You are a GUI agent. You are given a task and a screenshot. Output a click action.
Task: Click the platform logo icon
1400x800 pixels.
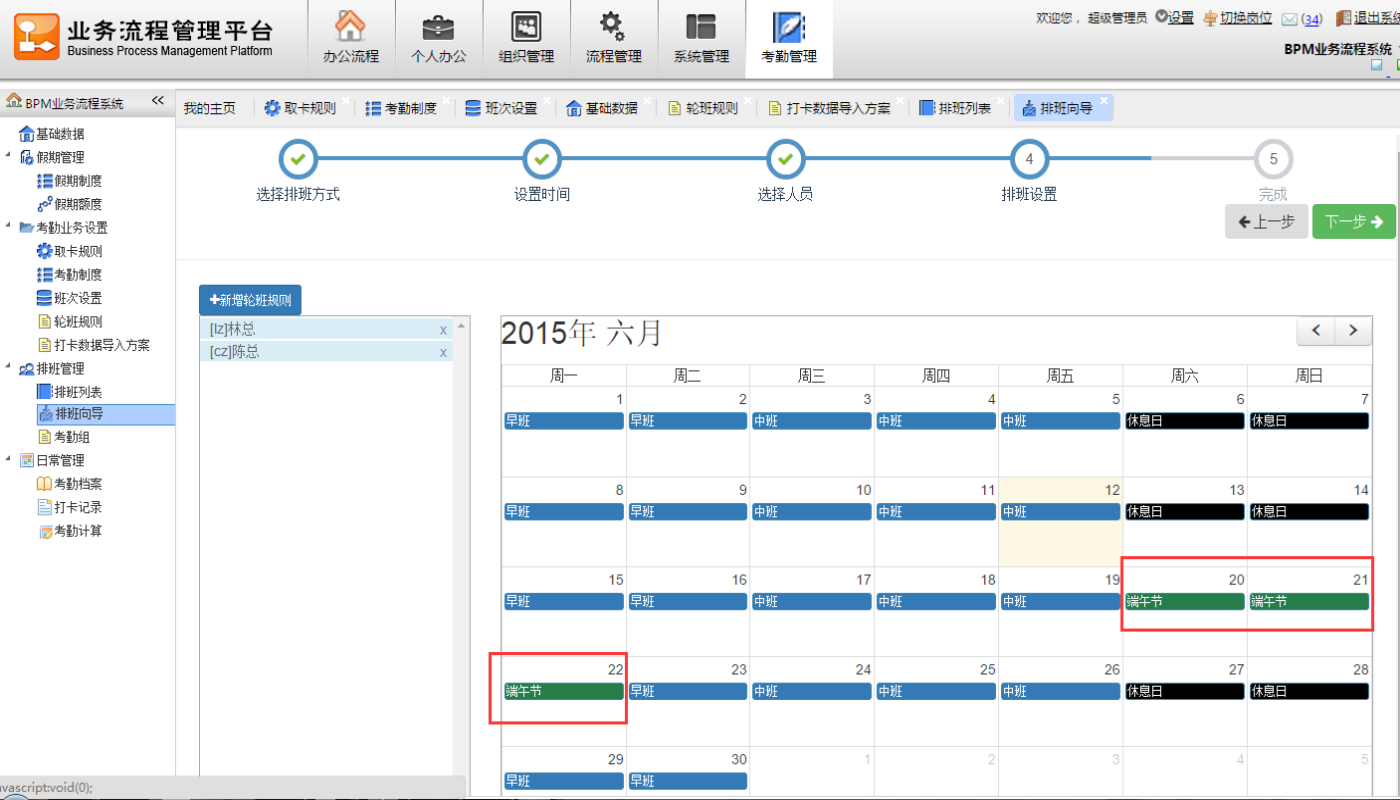click(36, 37)
